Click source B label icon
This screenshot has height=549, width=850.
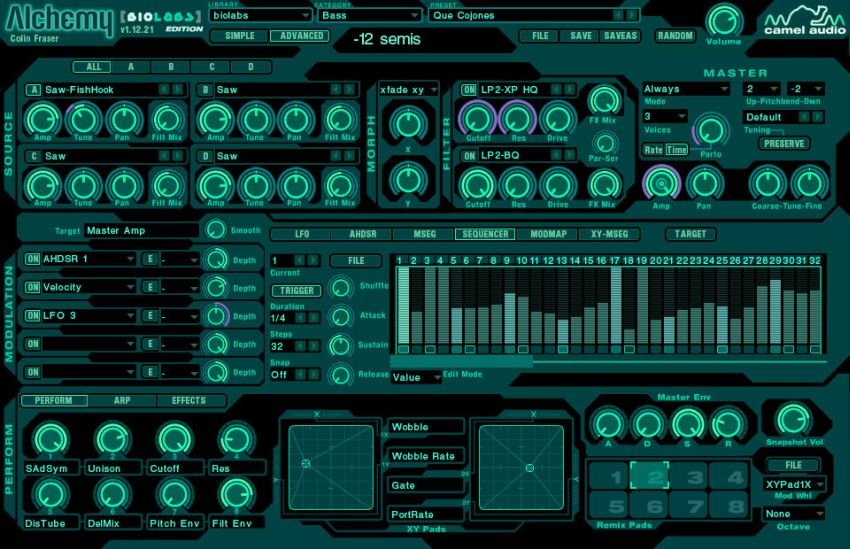tap(205, 89)
